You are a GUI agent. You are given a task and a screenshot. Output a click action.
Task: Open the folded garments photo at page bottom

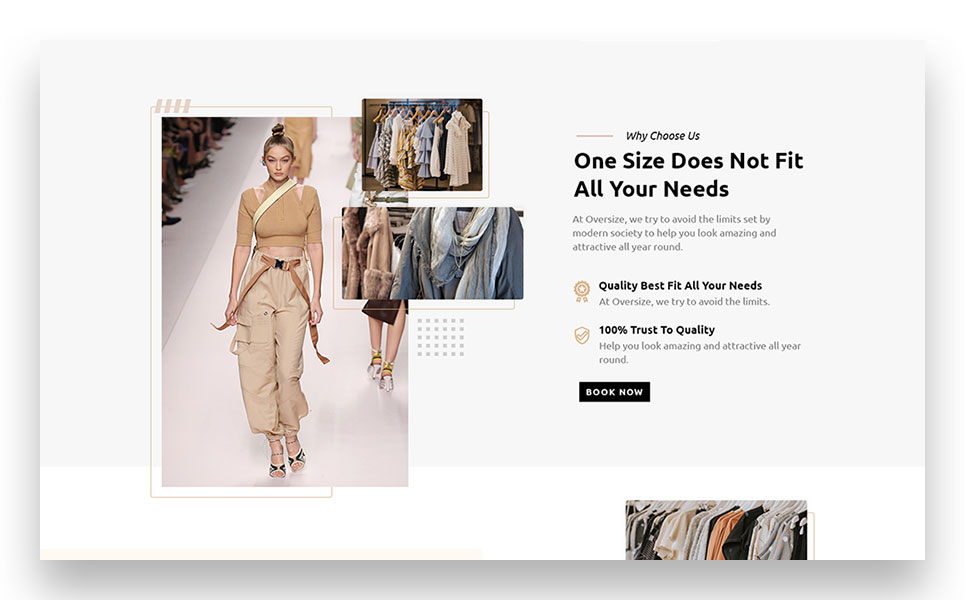716,530
